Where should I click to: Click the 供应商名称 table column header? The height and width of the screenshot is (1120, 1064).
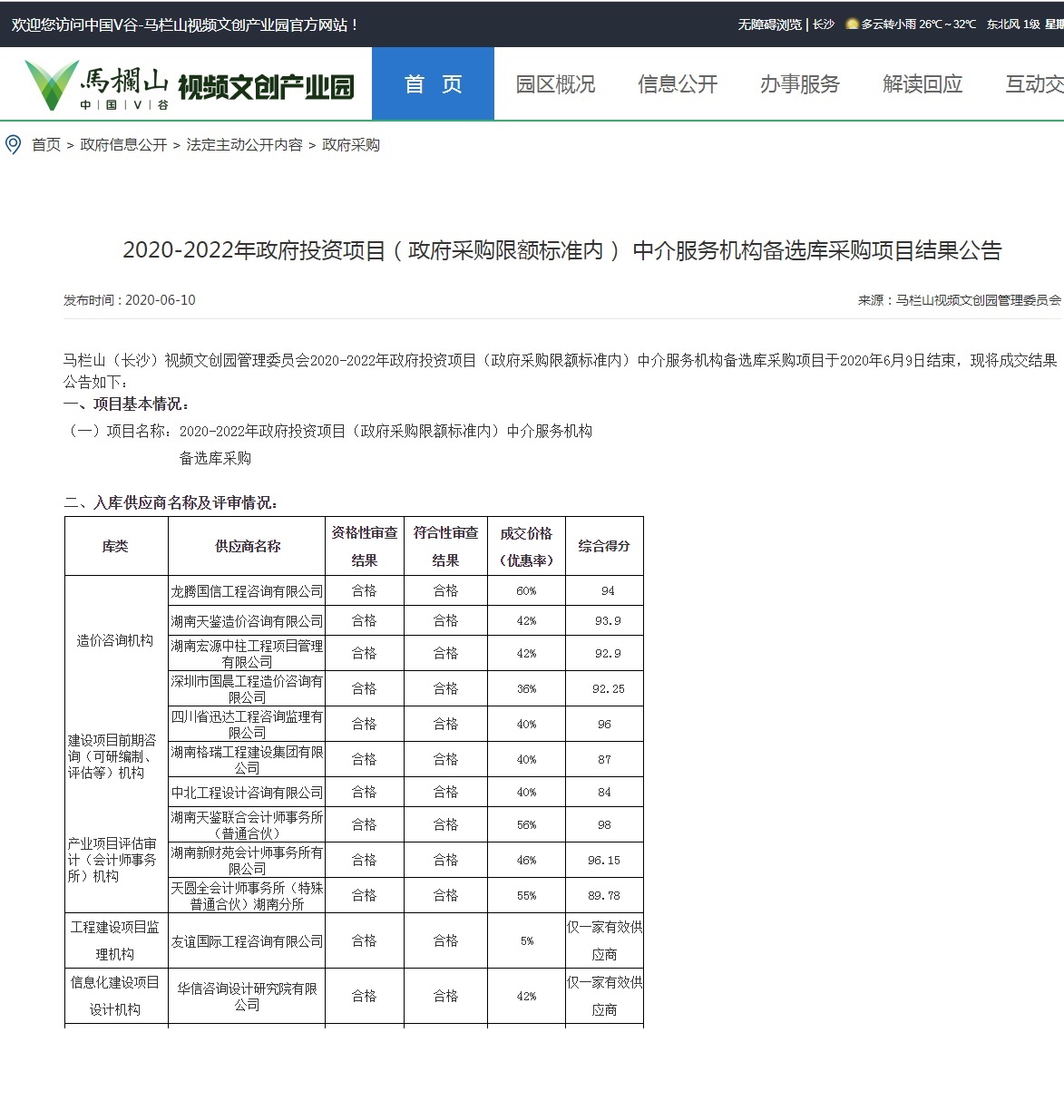tap(247, 546)
